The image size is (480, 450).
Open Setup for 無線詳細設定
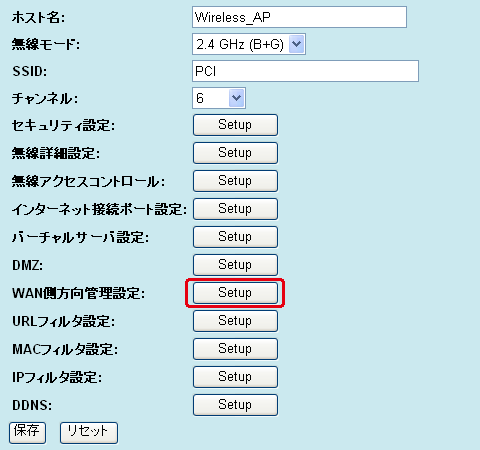(235, 153)
